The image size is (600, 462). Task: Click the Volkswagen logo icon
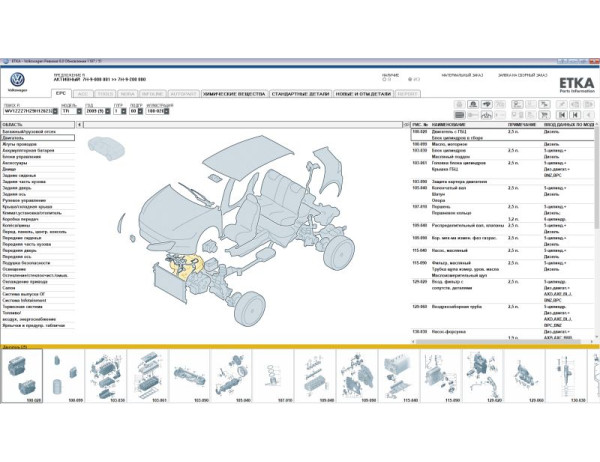17,80
